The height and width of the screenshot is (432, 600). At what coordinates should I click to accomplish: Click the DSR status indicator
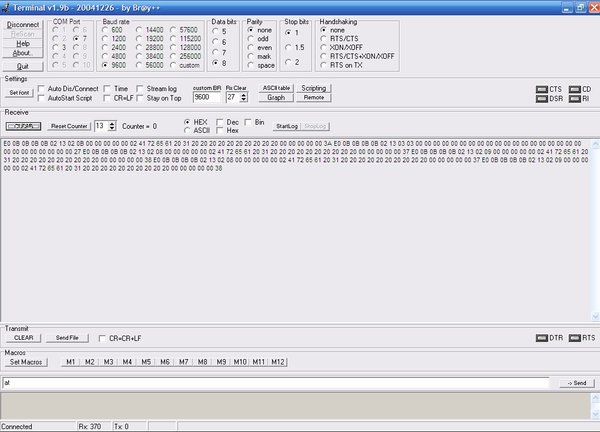tap(541, 99)
